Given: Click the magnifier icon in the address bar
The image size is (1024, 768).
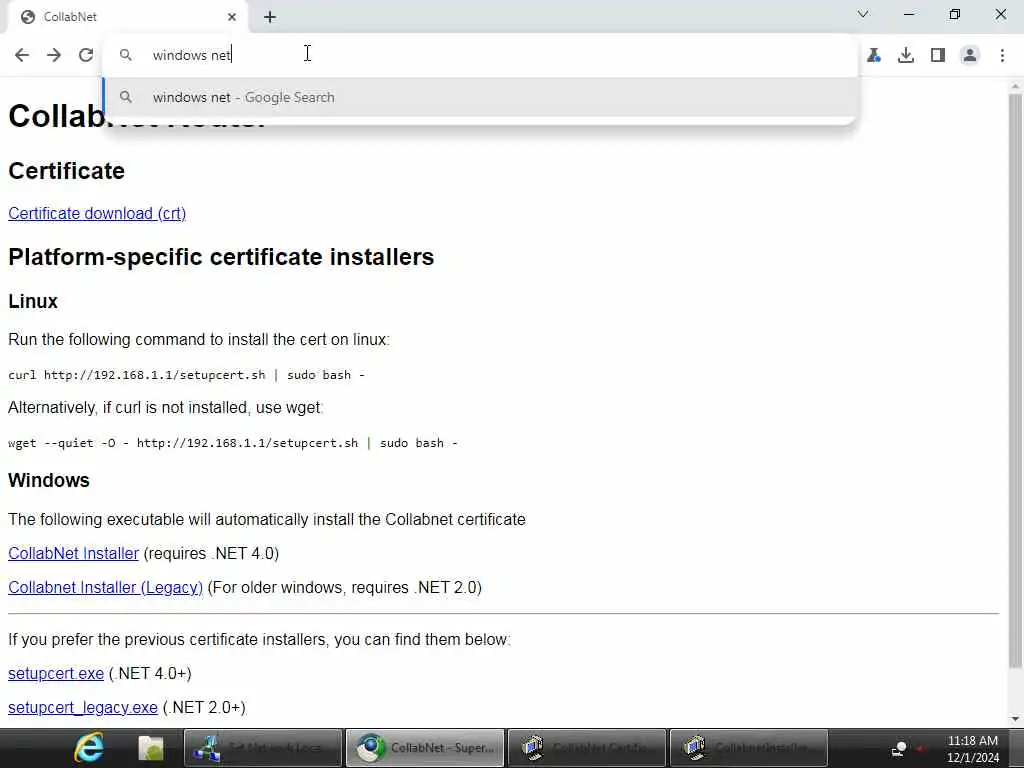Looking at the screenshot, I should [125, 56].
